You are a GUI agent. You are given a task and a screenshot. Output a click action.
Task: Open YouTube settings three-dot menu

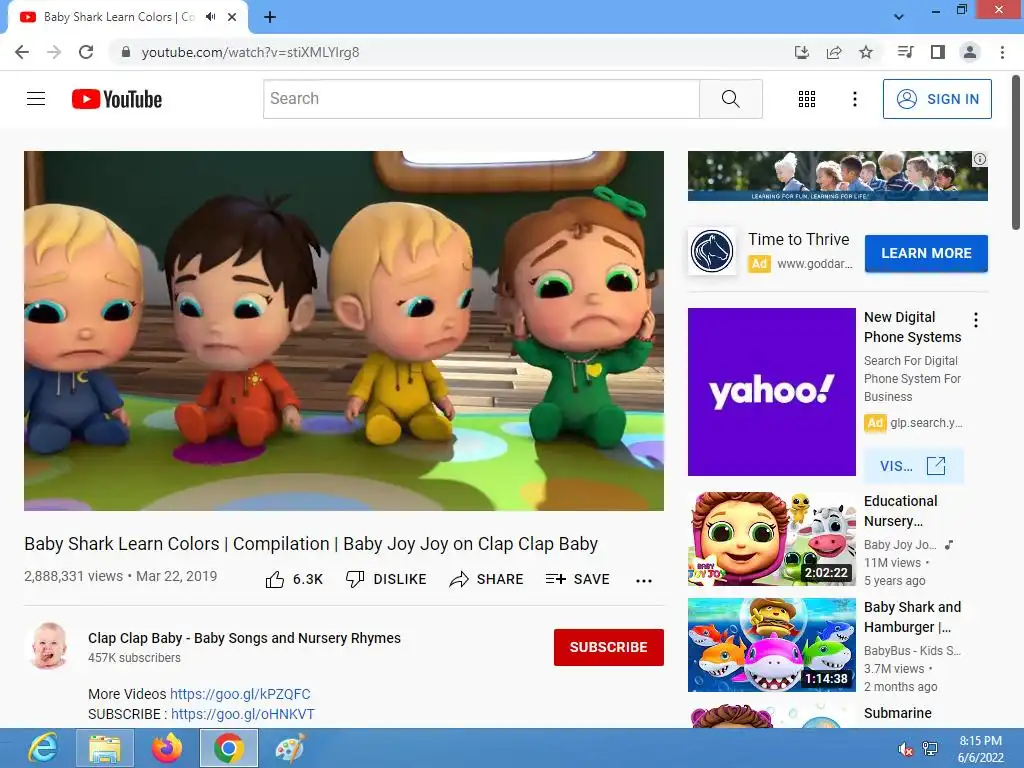coord(854,99)
